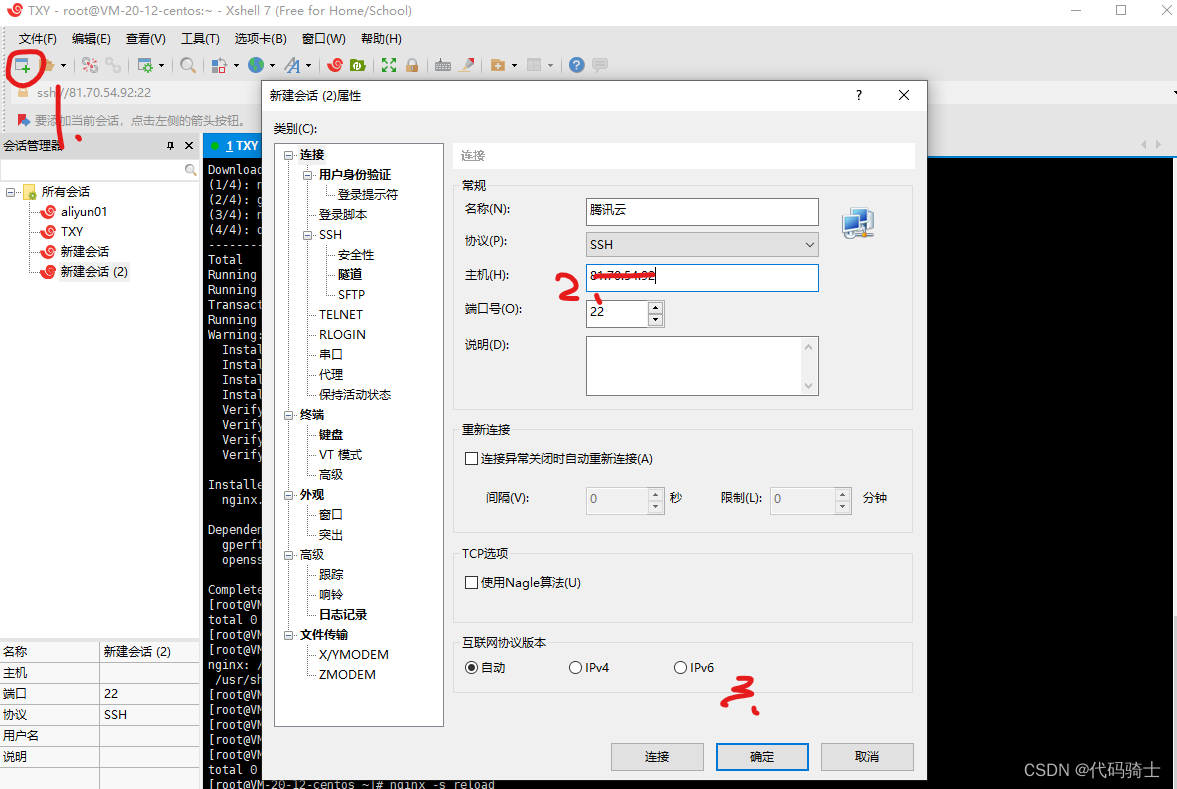The width and height of the screenshot is (1177, 789).
Task: Click the color scheme transfer icon
Action: 218,65
